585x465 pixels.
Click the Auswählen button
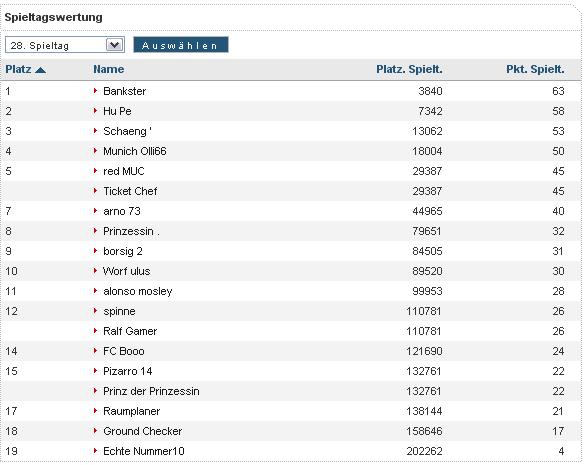[181, 45]
